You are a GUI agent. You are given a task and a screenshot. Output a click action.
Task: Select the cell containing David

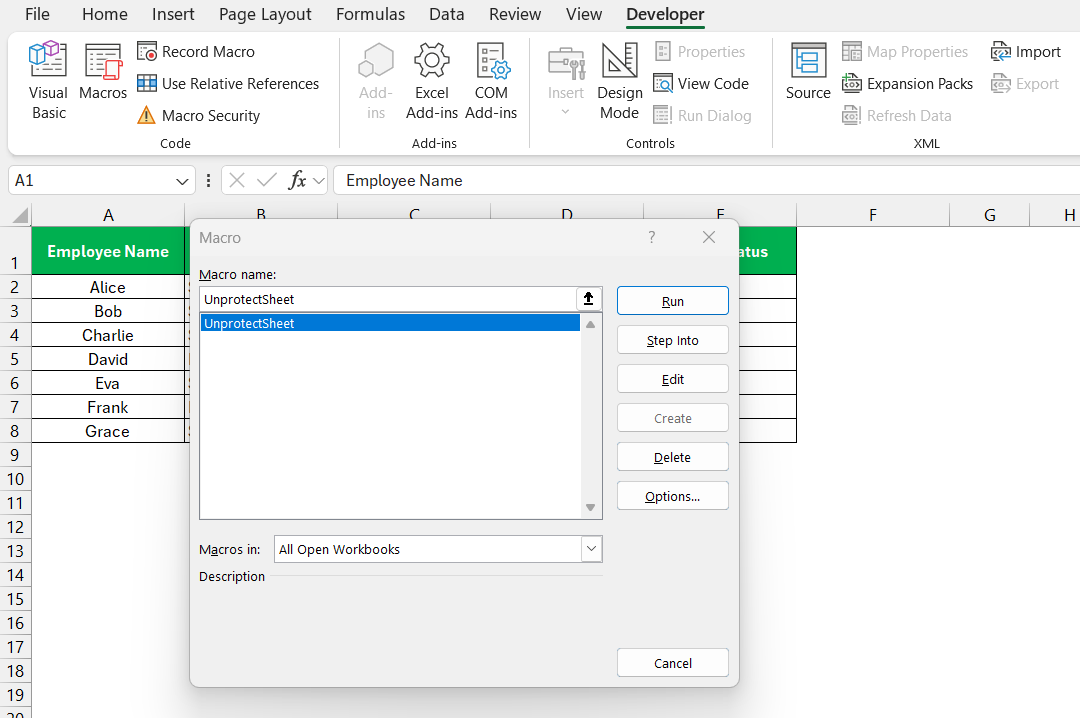pos(108,360)
